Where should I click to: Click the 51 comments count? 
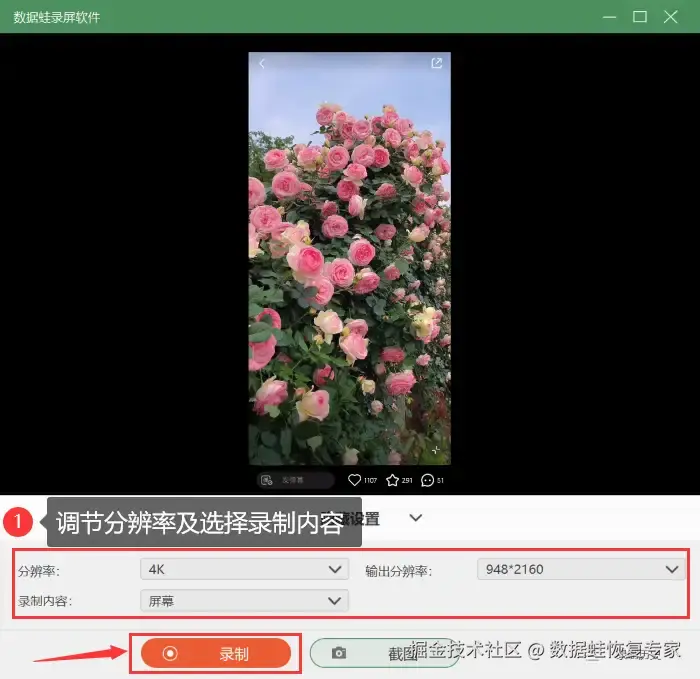point(440,480)
